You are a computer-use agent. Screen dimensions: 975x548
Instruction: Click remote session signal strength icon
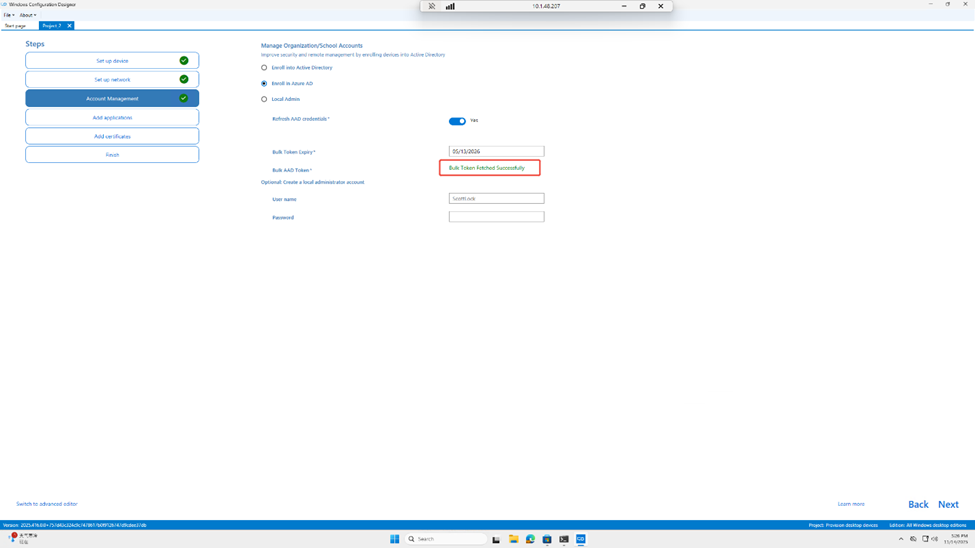(450, 6)
